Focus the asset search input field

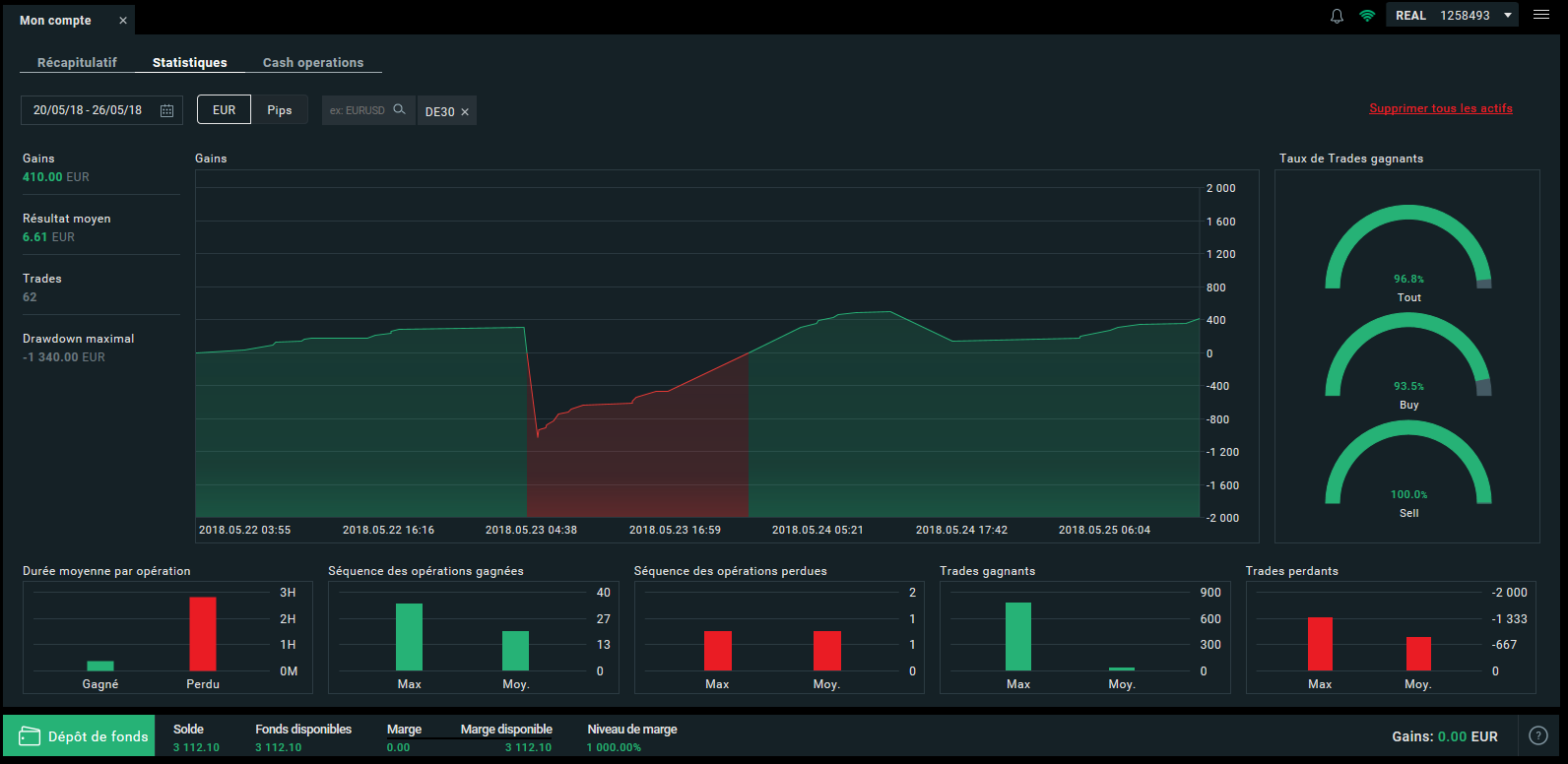point(357,110)
